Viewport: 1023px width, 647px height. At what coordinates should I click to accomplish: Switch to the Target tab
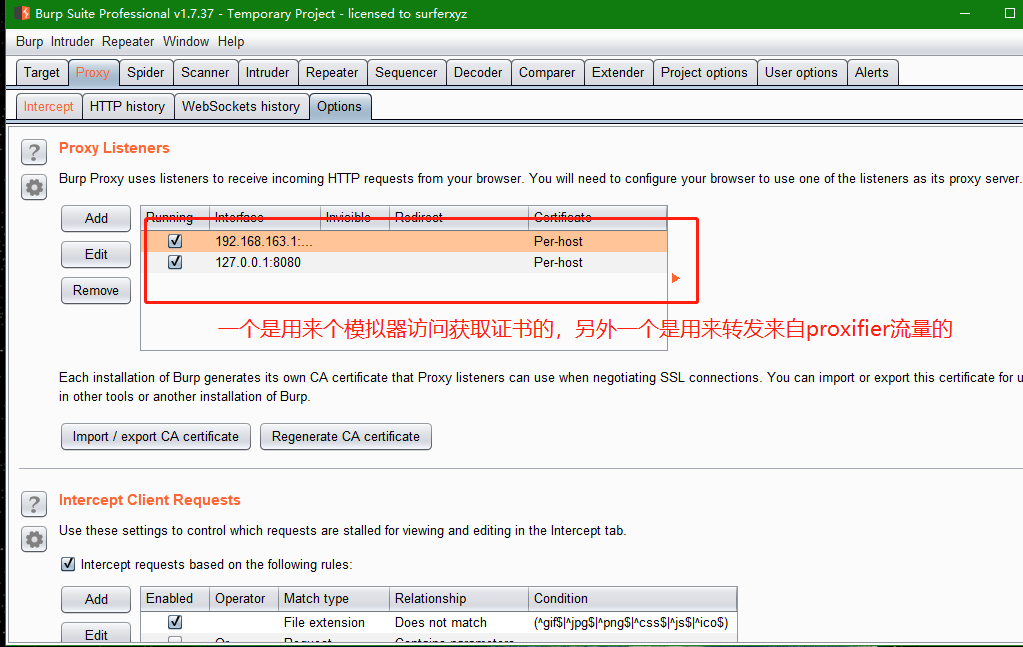pyautogui.click(x=42, y=72)
